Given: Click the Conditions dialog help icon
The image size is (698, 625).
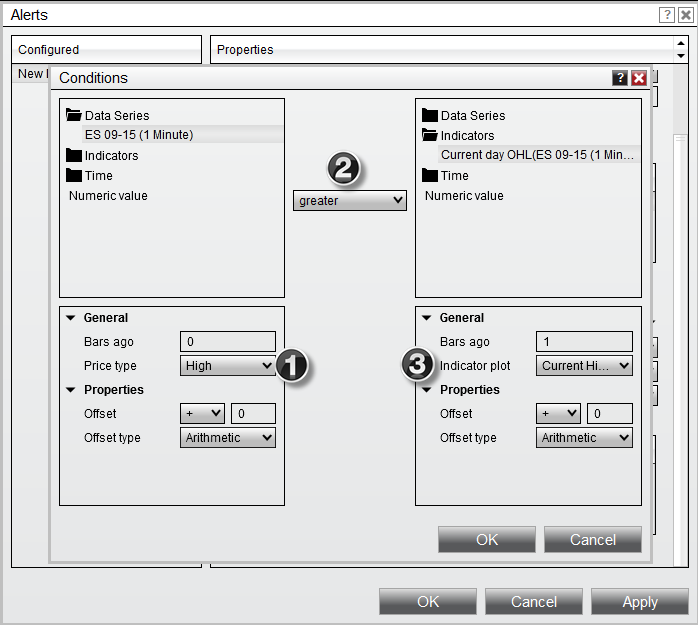Looking at the screenshot, I should 620,78.
